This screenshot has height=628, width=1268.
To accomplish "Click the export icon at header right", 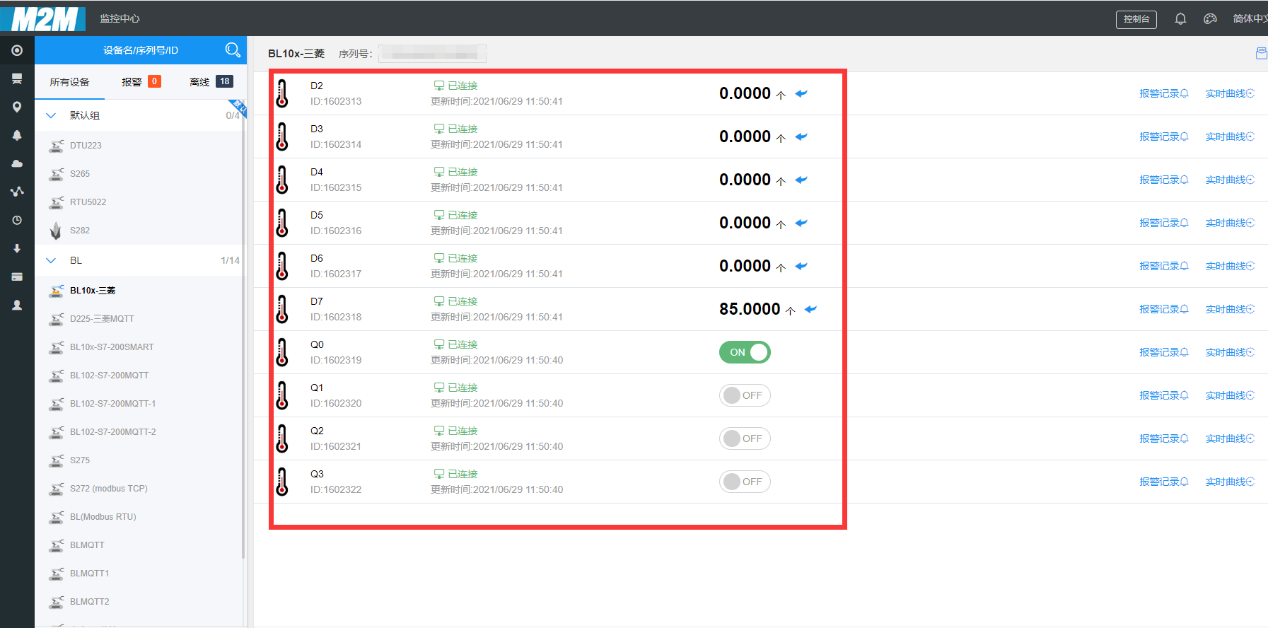I will click(x=1261, y=53).
